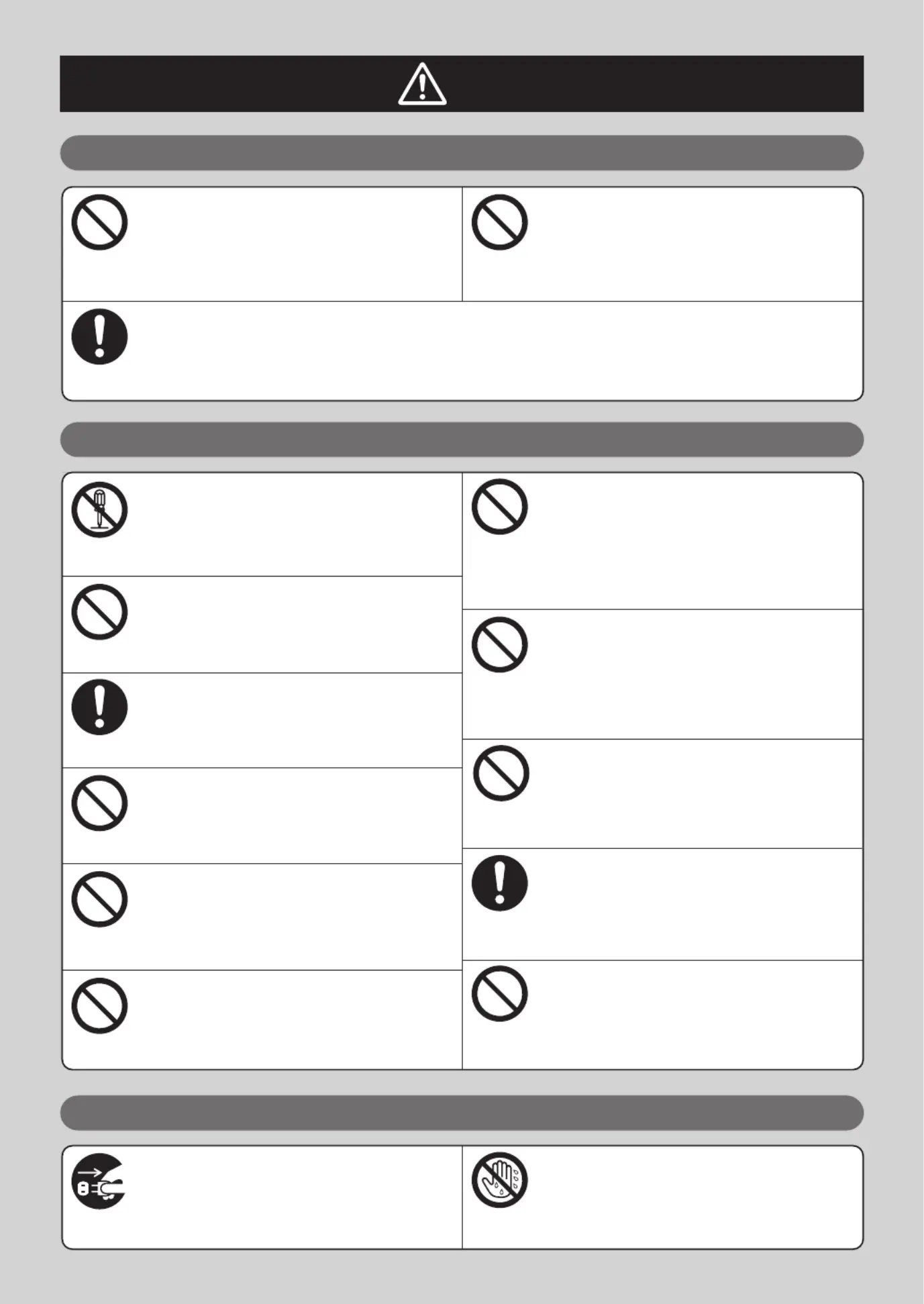Viewport: 924px width, 1304px height.
Task: Click the warning triangle in the black header
Action: pyautogui.click(x=422, y=85)
